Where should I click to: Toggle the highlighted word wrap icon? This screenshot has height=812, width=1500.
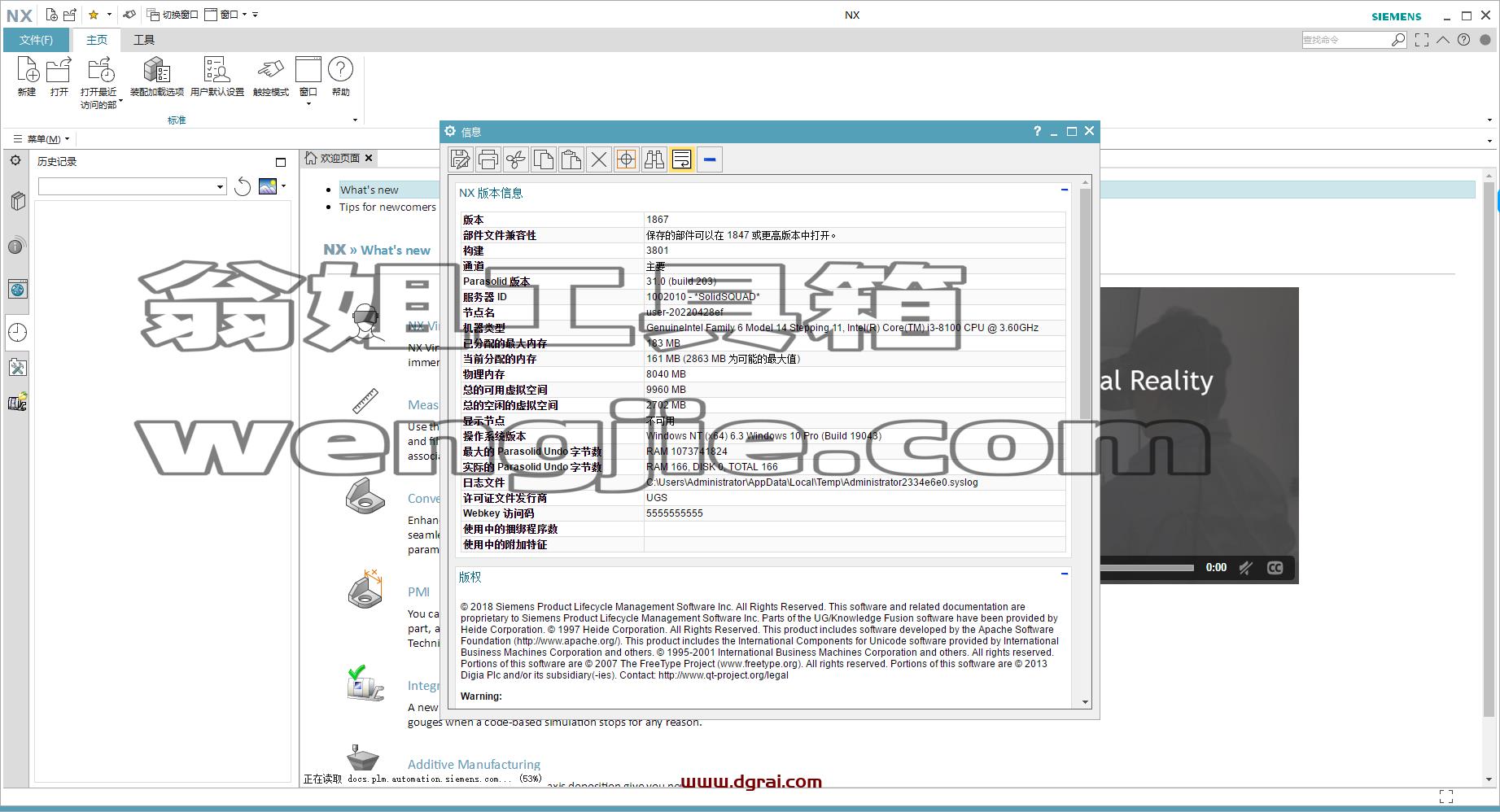[x=682, y=159]
